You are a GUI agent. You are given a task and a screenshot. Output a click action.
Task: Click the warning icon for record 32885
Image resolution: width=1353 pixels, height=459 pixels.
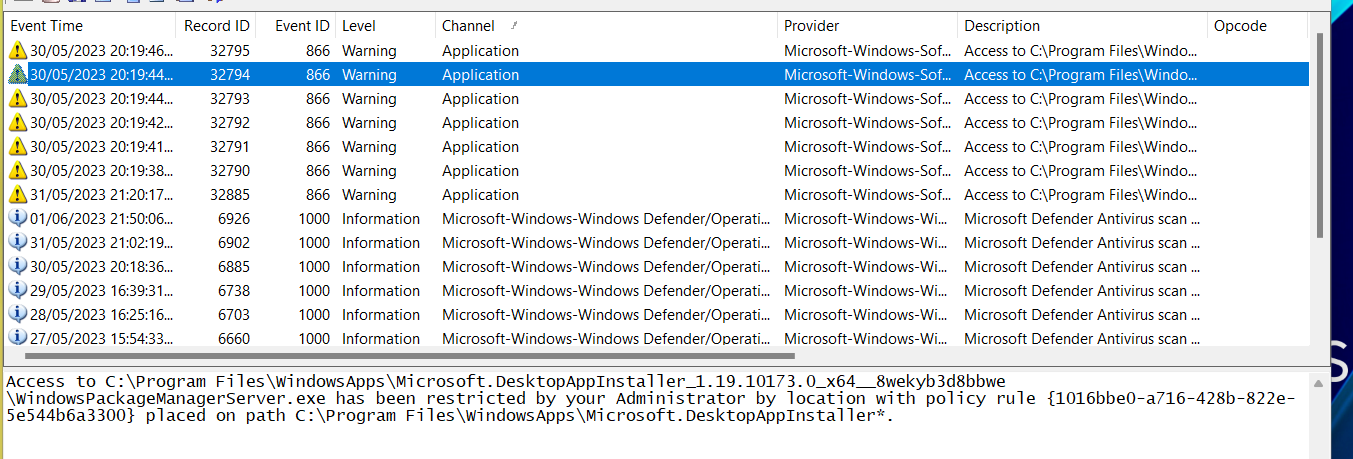[18, 195]
